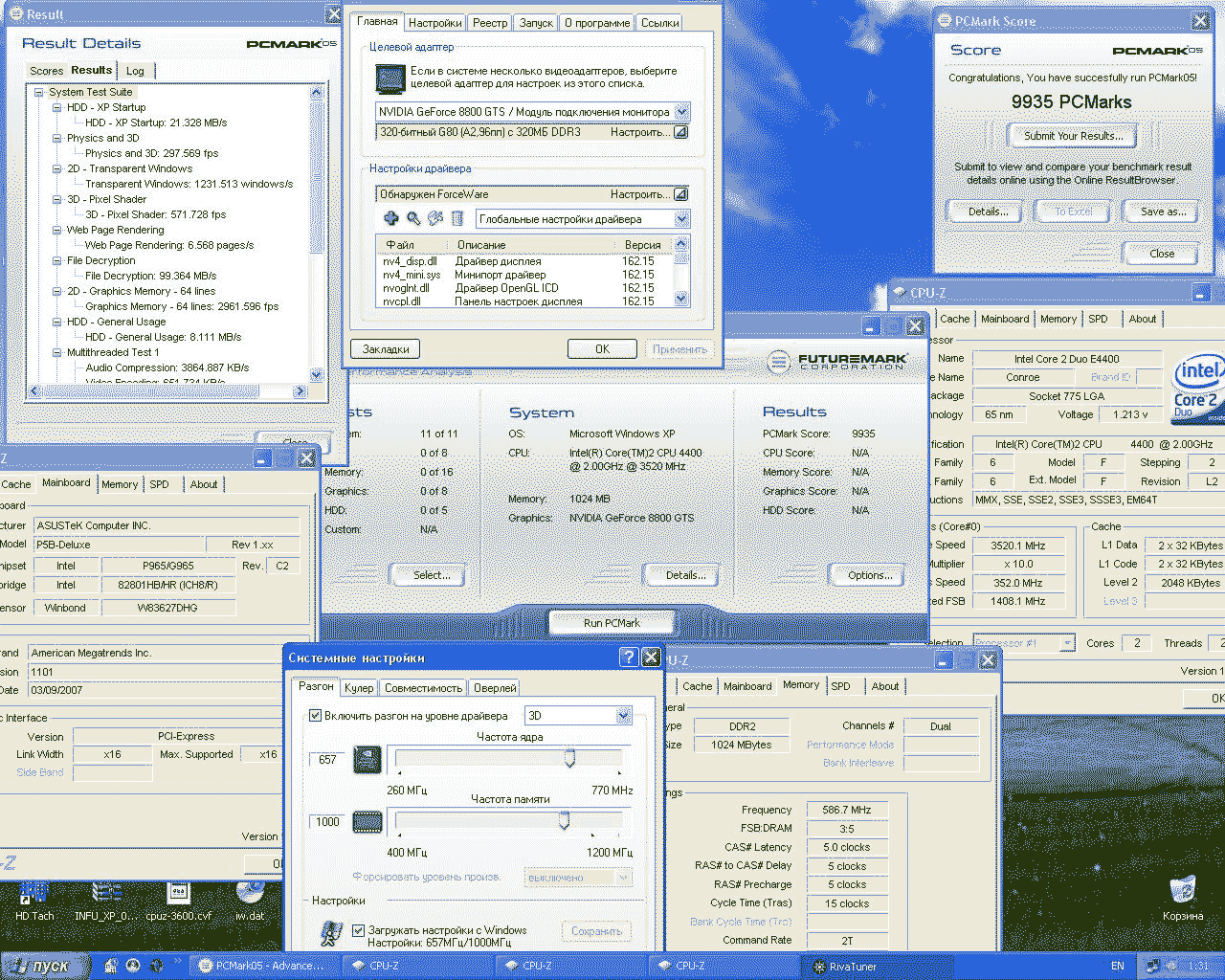Click Run PCMark button
Screen dimensions: 1225x980
point(612,623)
